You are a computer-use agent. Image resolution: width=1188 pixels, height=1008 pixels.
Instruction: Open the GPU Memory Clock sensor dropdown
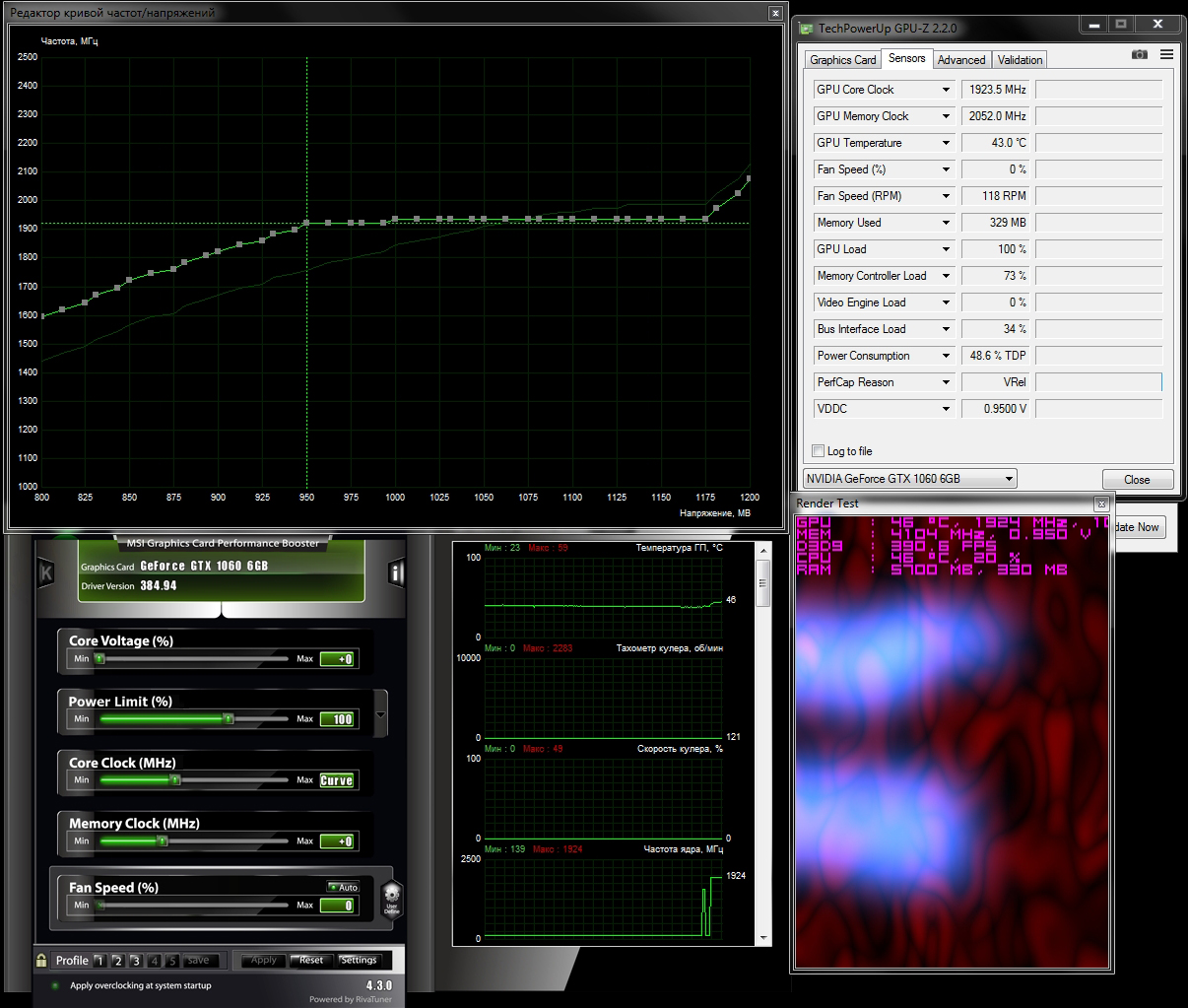click(946, 116)
